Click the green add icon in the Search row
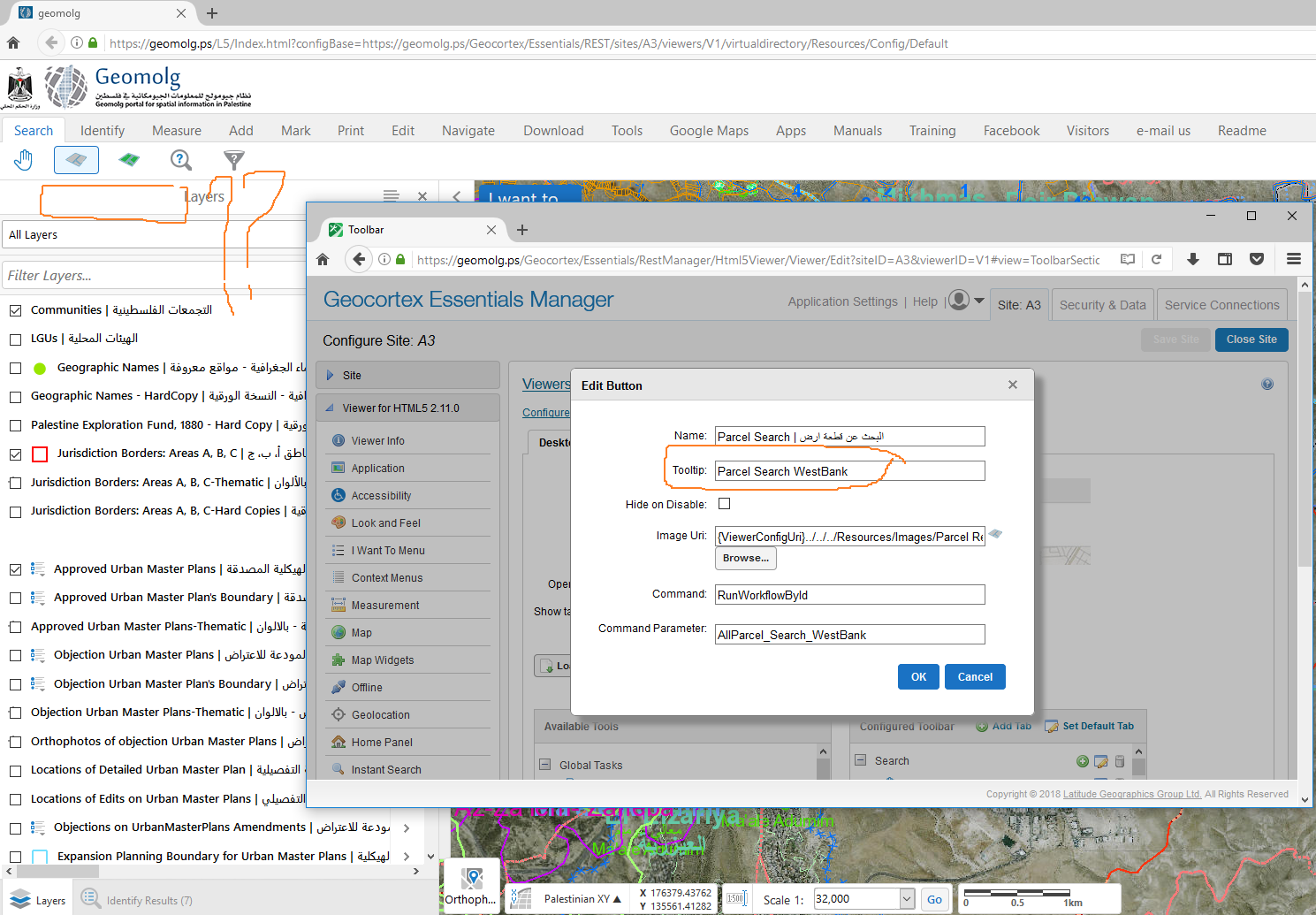 click(x=1083, y=761)
